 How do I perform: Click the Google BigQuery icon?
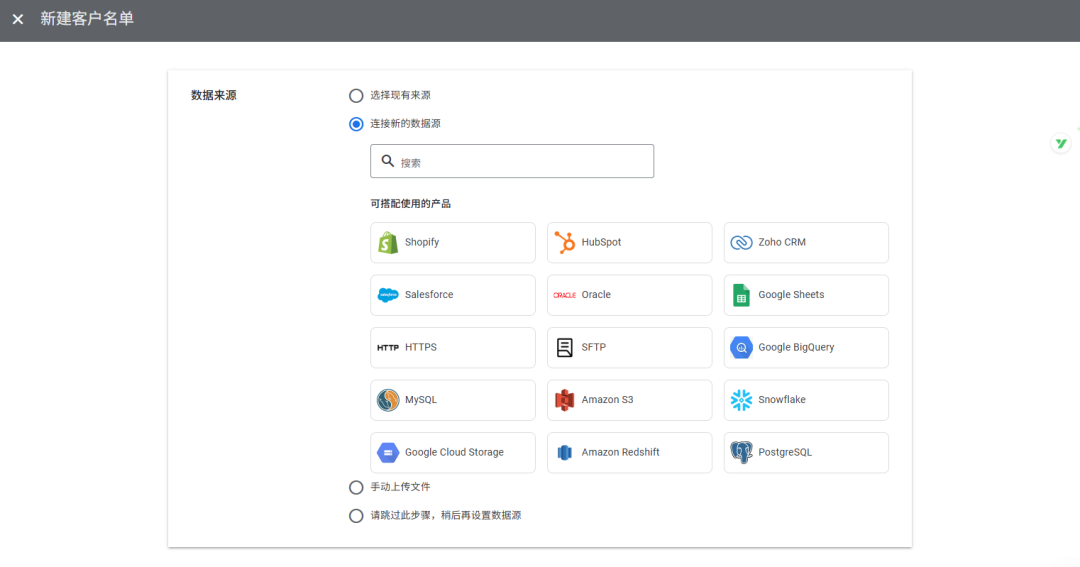(x=741, y=348)
